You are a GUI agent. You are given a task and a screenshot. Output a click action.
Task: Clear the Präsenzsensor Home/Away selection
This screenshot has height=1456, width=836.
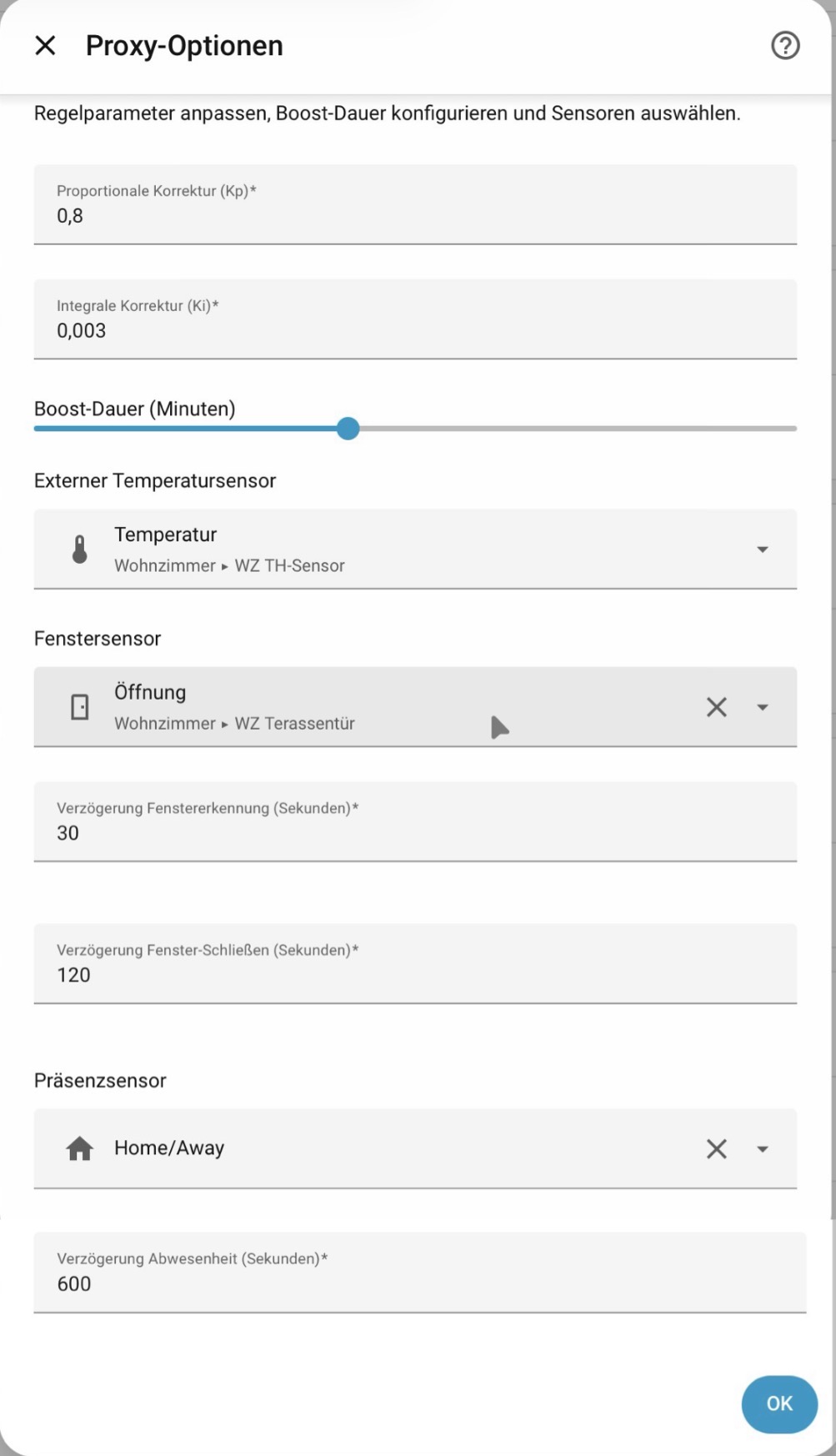[x=716, y=1149]
